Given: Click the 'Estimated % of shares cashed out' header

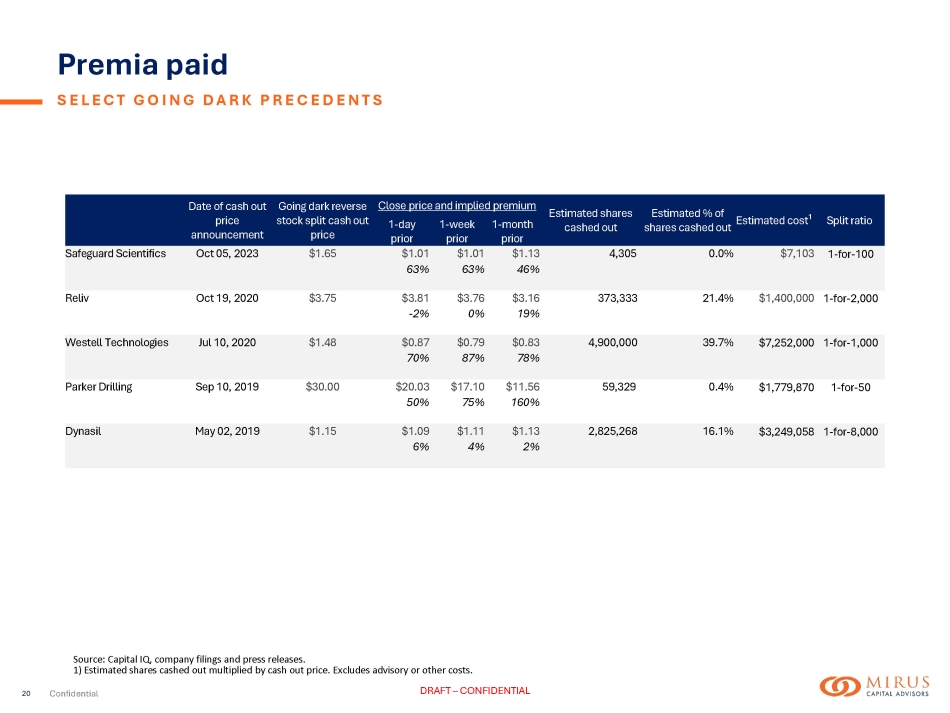Looking at the screenshot, I should 687,221.
